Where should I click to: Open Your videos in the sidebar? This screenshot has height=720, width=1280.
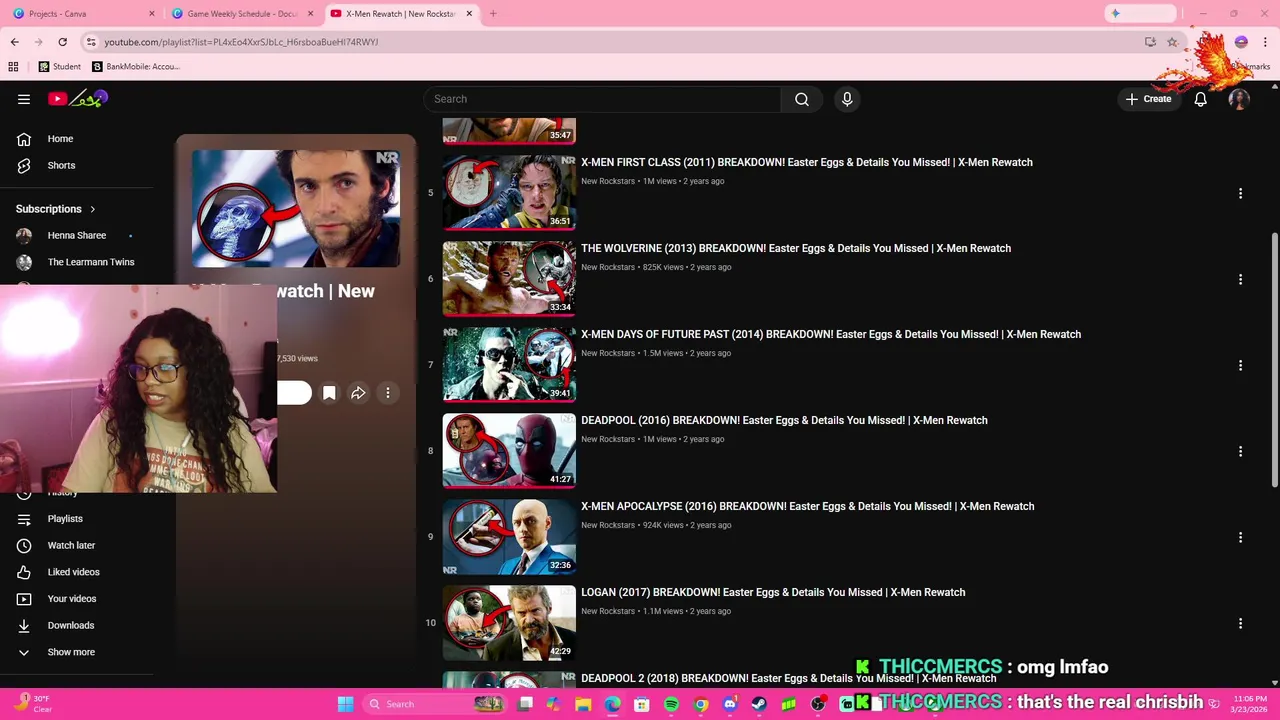72,599
